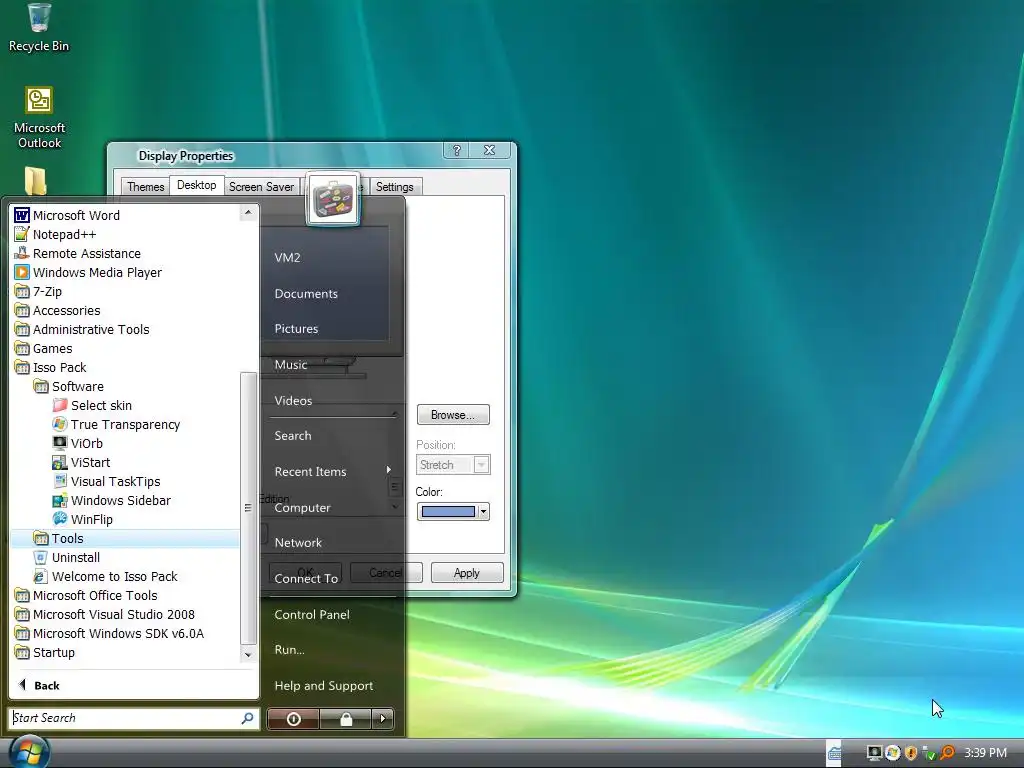Viewport: 1024px width, 768px height.
Task: Run Uninstall in Isso Pack folder
Action: coord(67,558)
